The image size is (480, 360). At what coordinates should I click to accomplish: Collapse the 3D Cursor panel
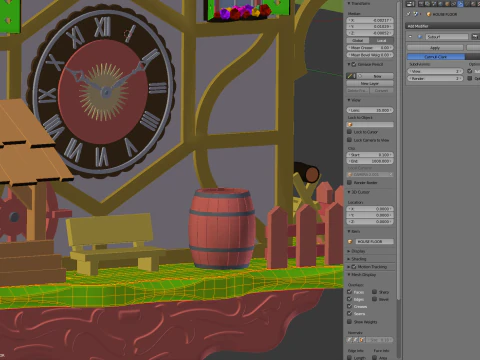[349, 192]
